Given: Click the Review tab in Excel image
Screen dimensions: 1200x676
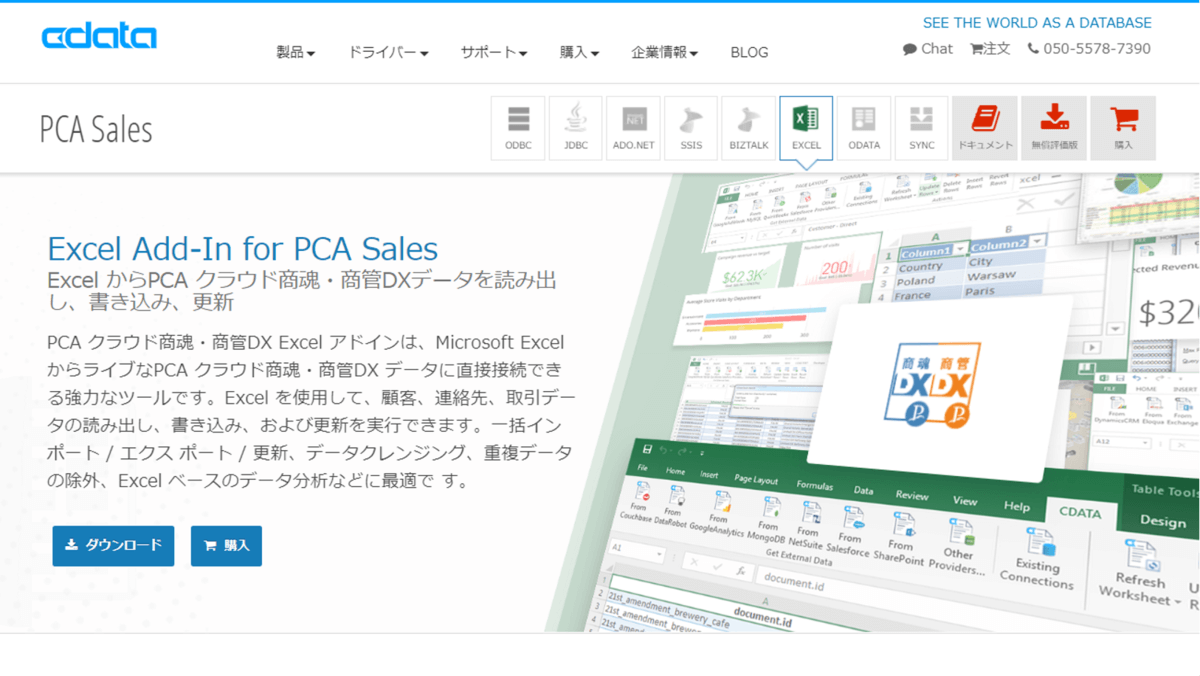Looking at the screenshot, I should pos(912,495).
